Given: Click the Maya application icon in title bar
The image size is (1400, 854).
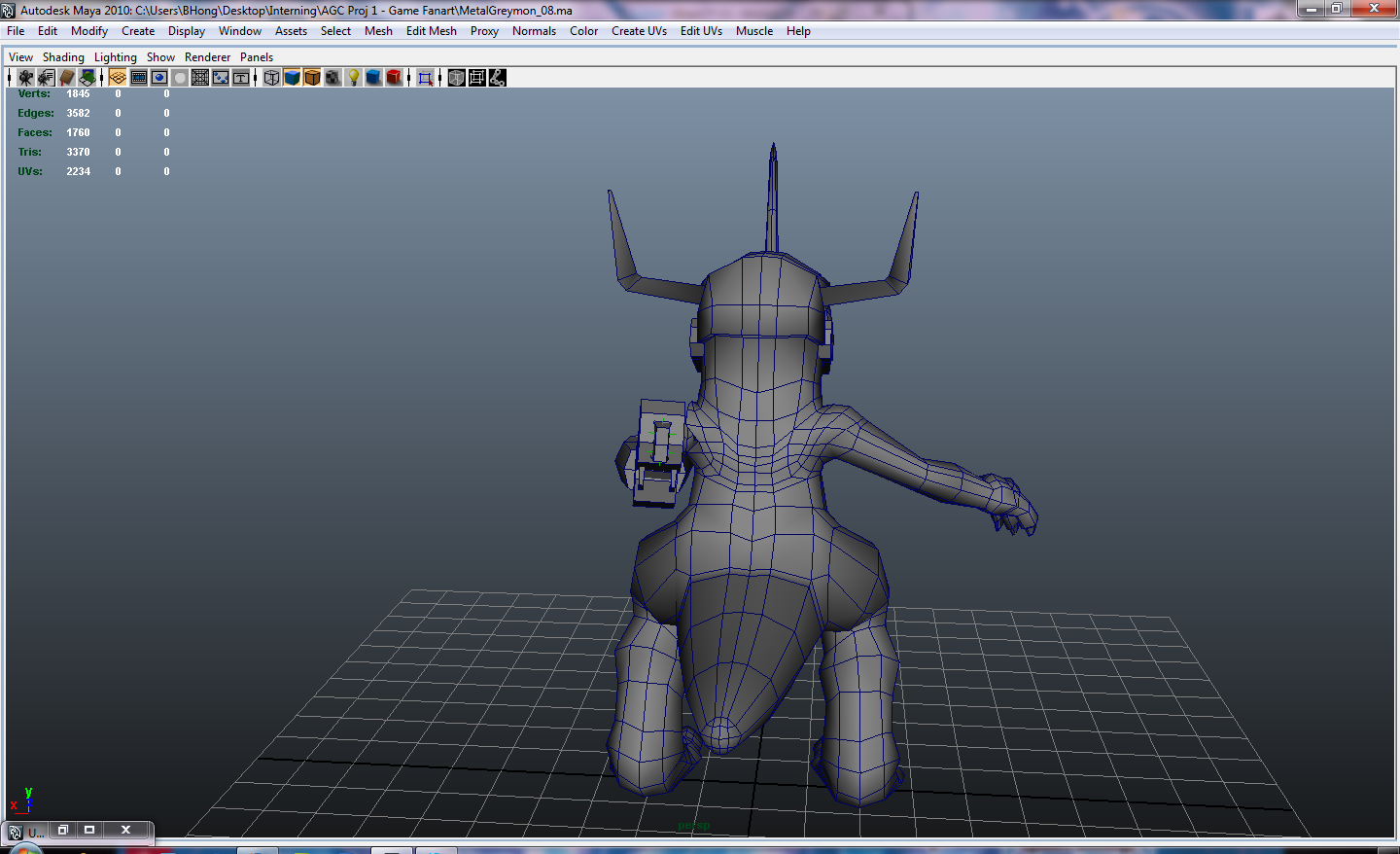Looking at the screenshot, I should tap(9, 11).
